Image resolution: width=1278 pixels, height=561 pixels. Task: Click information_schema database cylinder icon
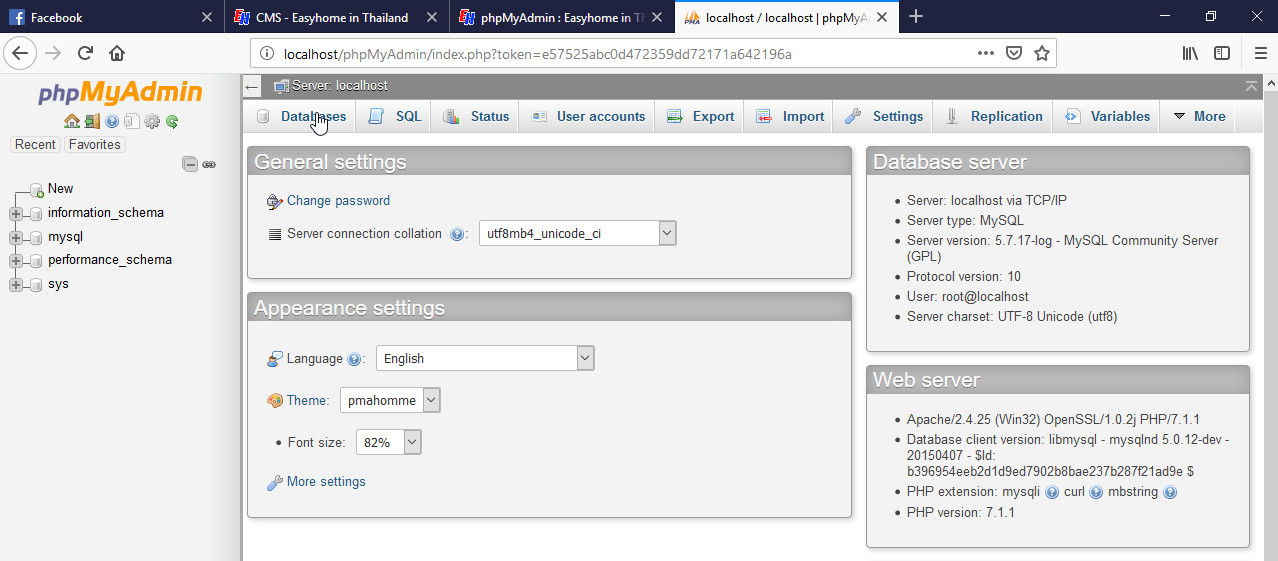click(x=36, y=213)
